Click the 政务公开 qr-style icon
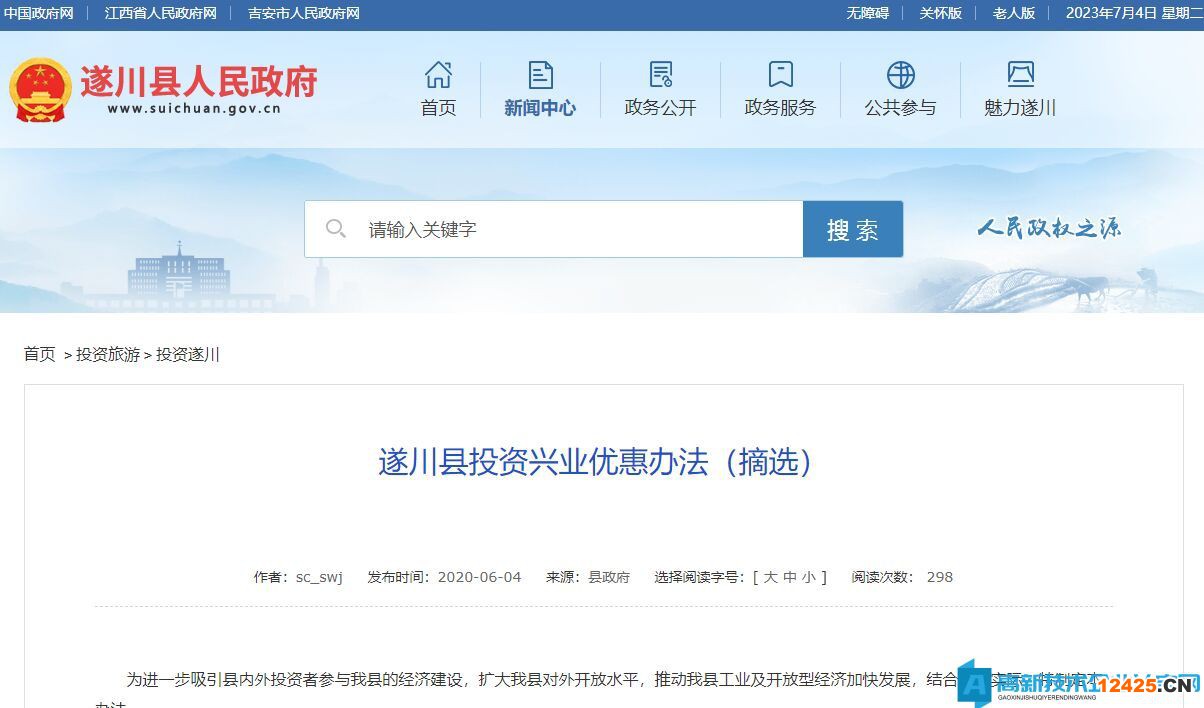 (x=659, y=74)
